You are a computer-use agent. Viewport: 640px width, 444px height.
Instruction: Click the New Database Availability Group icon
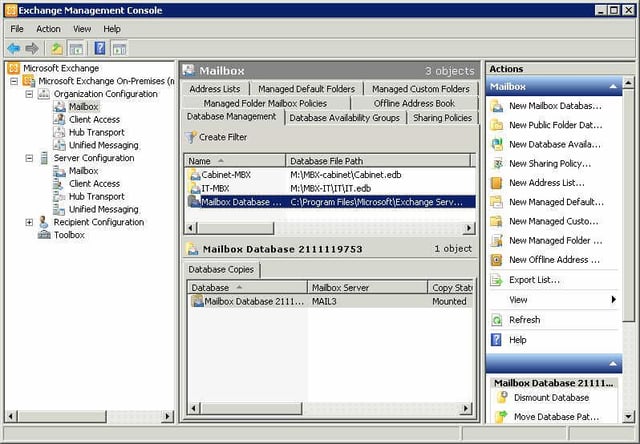[496, 144]
